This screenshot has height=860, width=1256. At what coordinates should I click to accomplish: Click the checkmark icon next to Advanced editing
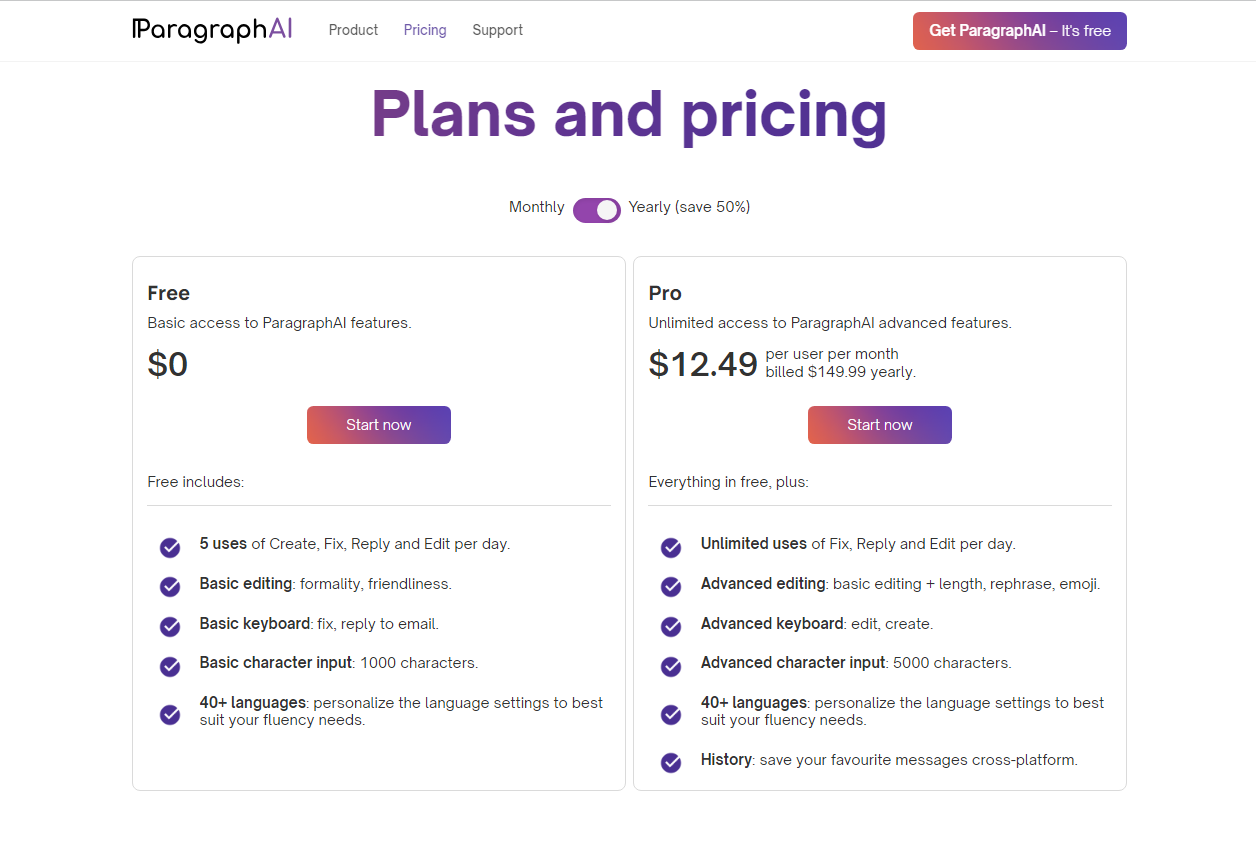[671, 586]
